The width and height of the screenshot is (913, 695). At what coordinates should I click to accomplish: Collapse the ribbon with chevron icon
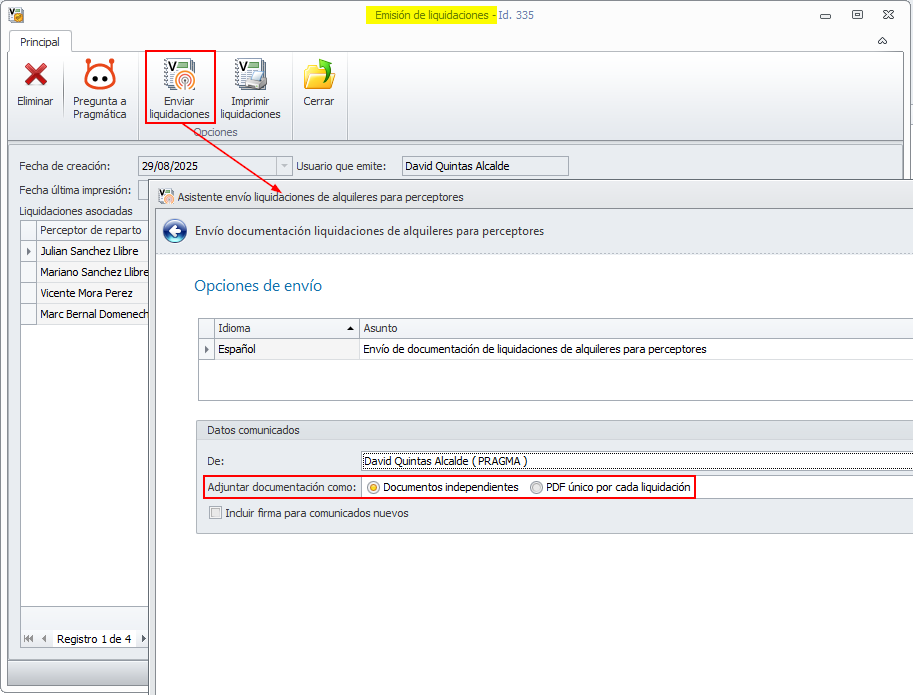click(882, 41)
